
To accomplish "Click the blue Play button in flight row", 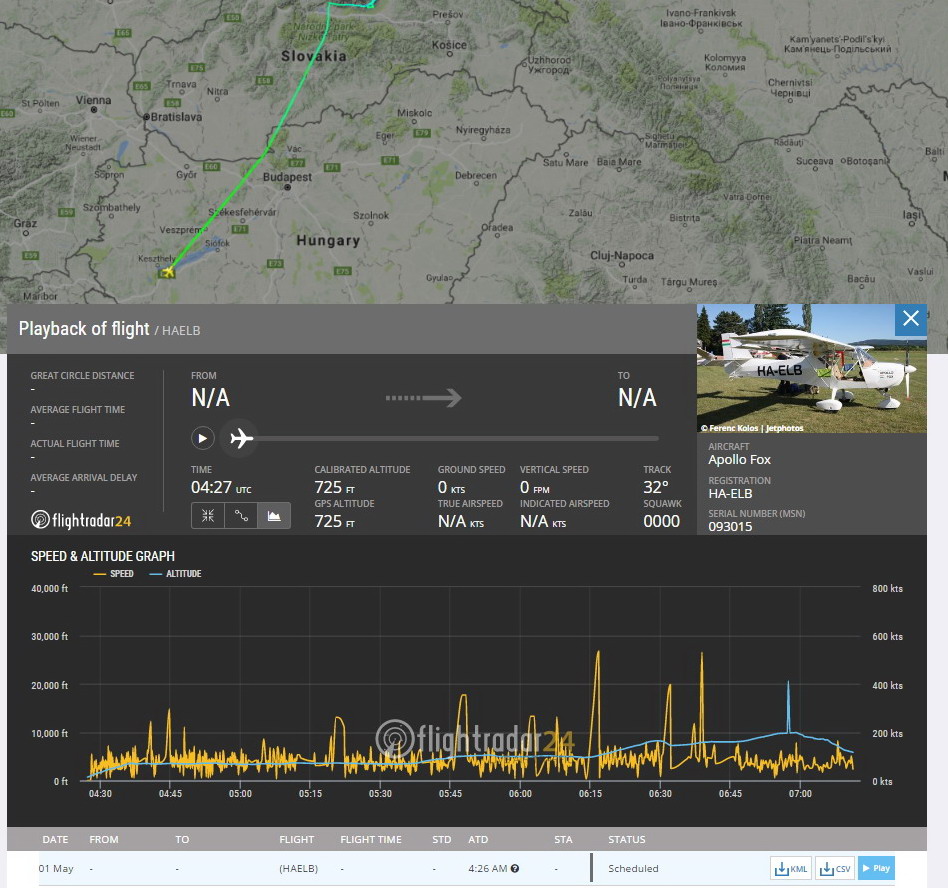I will point(876,868).
